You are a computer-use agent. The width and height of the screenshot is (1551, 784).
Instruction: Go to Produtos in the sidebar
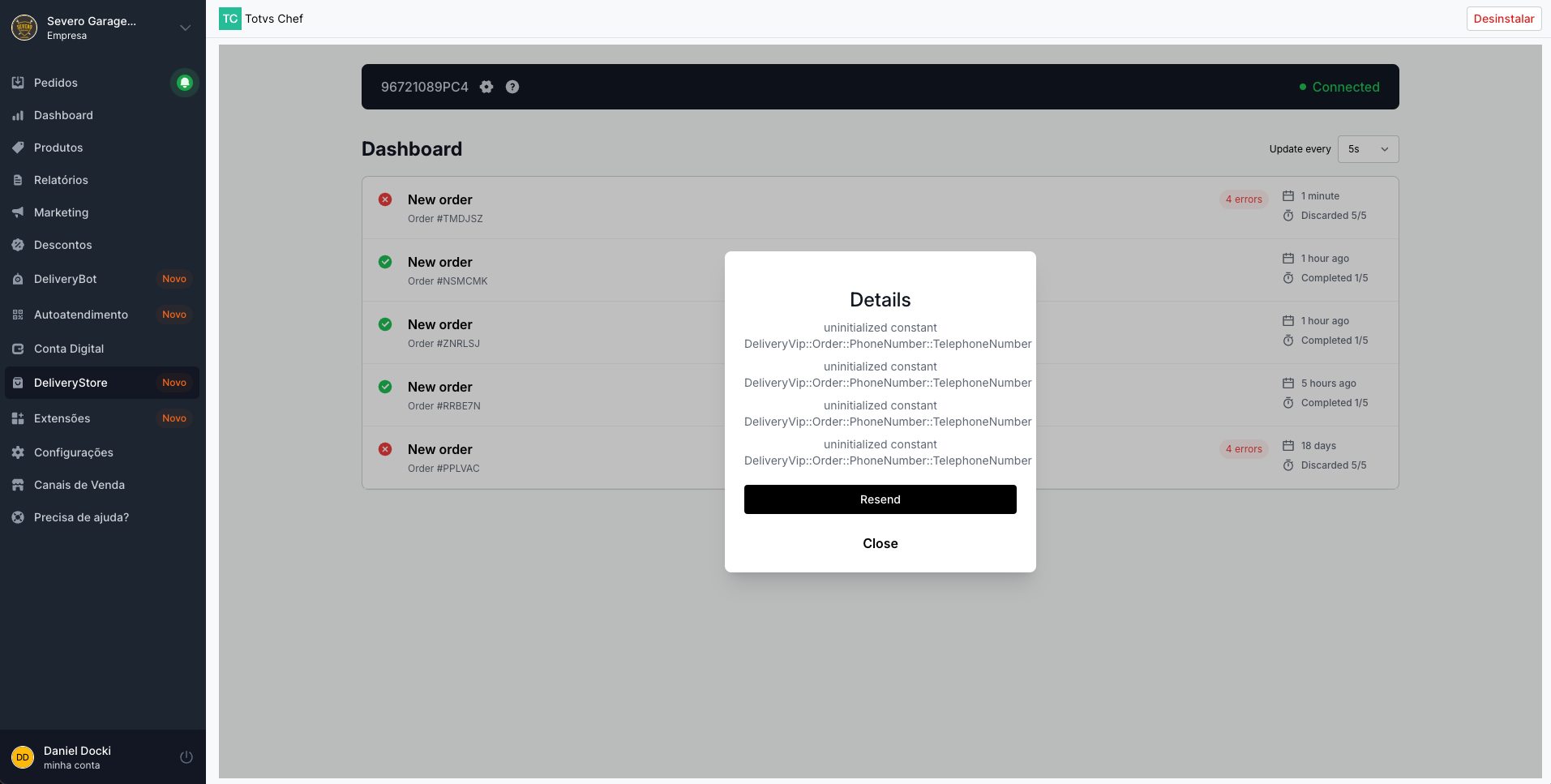point(58,148)
